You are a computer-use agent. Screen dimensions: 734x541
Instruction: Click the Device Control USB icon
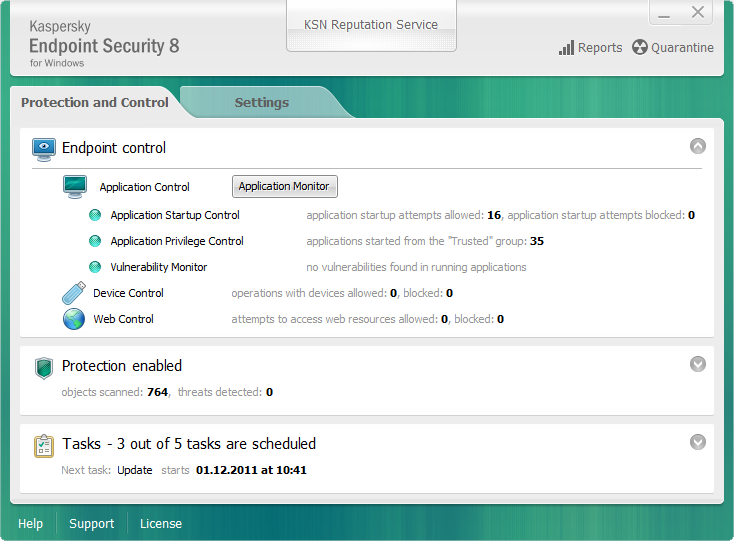[x=73, y=293]
